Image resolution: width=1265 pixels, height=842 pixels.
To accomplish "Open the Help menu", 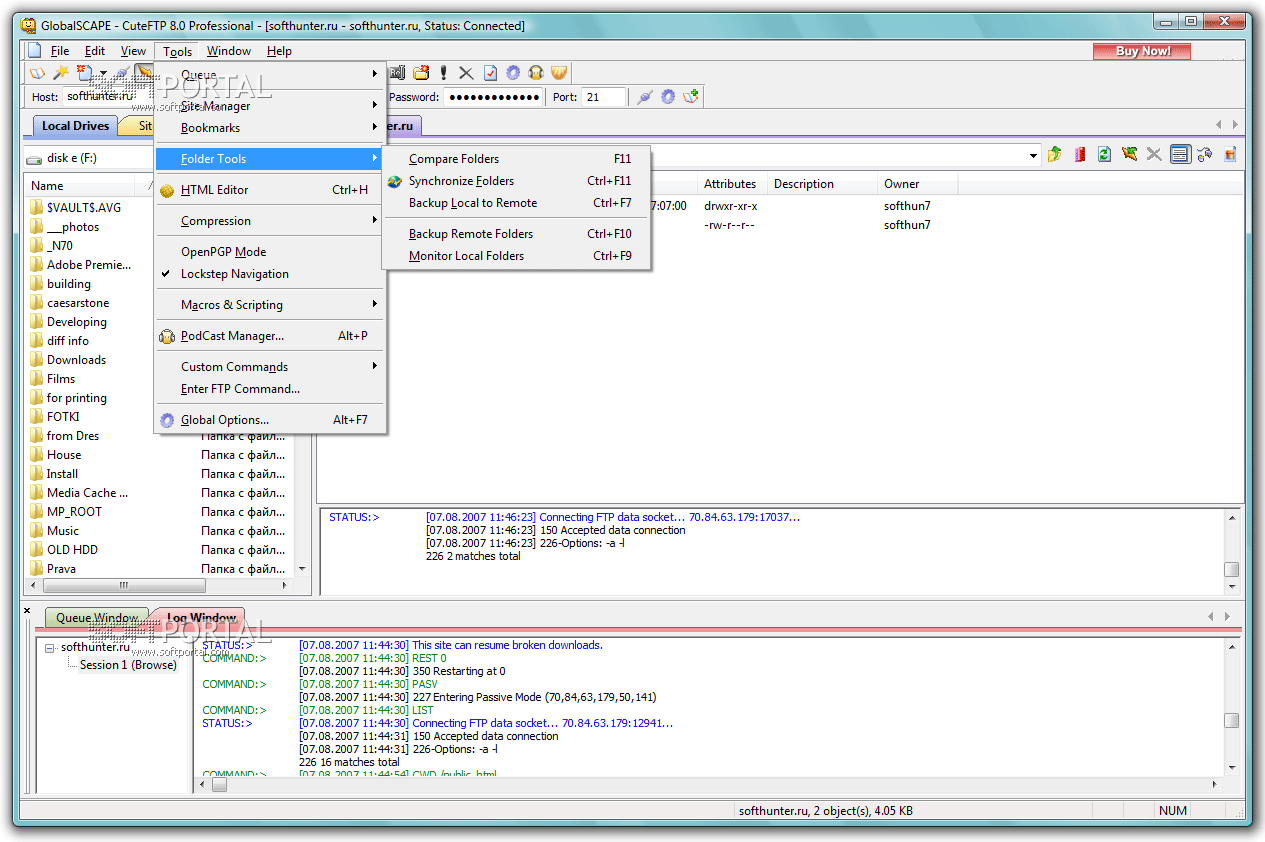I will 279,51.
